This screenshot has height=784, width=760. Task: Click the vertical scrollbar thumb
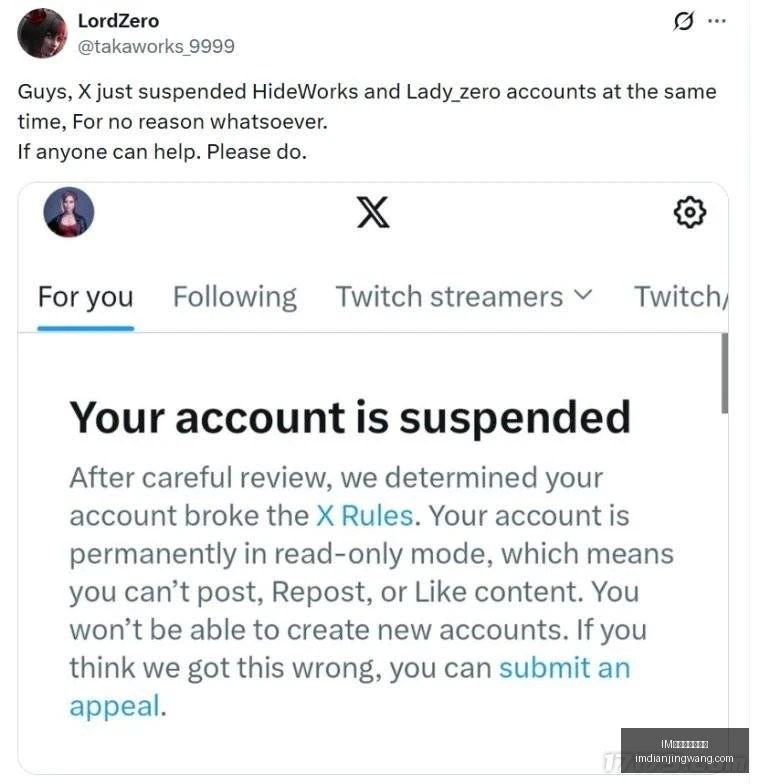724,374
